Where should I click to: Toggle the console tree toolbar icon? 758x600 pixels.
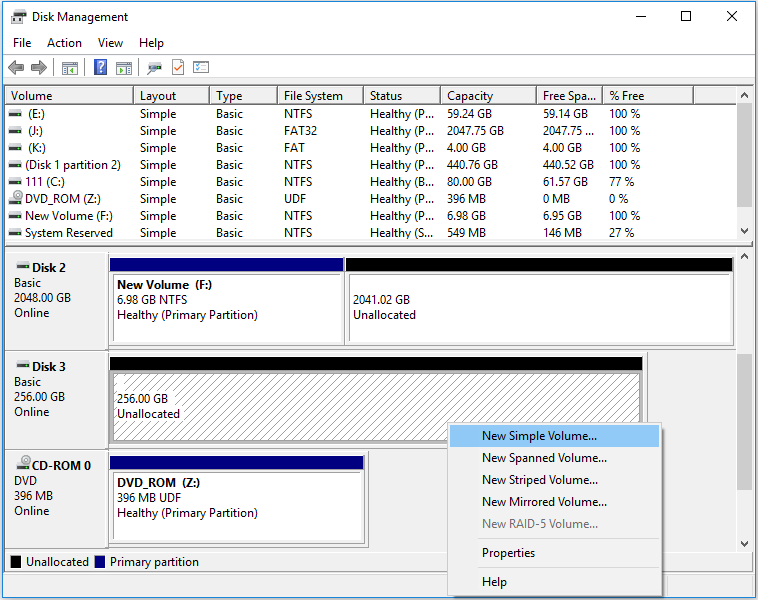70,68
